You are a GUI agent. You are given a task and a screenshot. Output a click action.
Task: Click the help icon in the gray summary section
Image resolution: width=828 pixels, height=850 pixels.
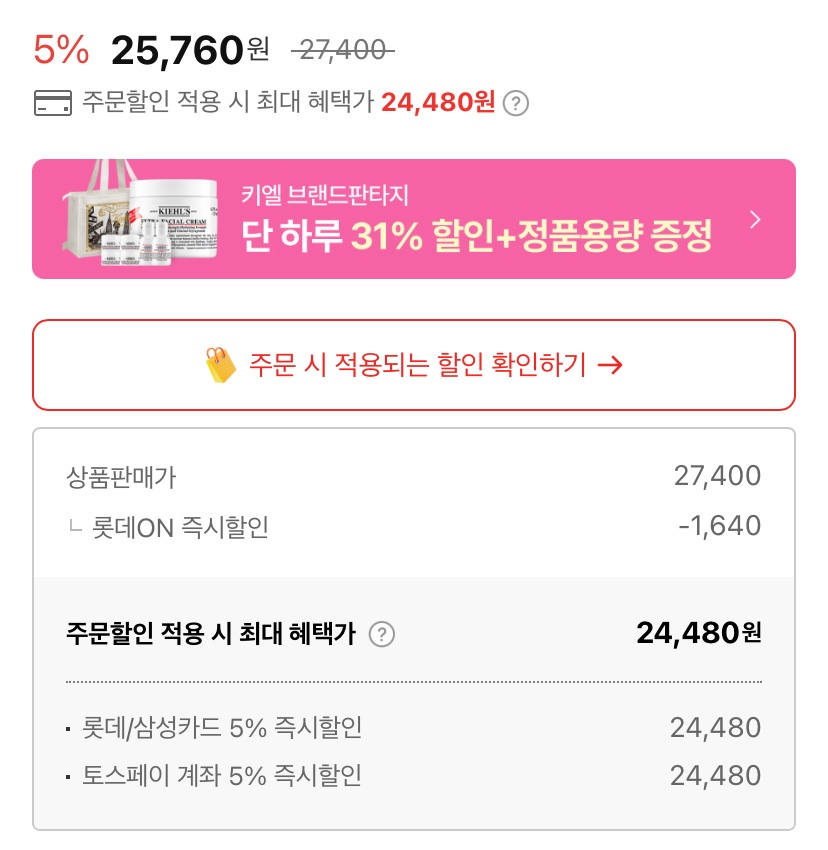(x=382, y=634)
